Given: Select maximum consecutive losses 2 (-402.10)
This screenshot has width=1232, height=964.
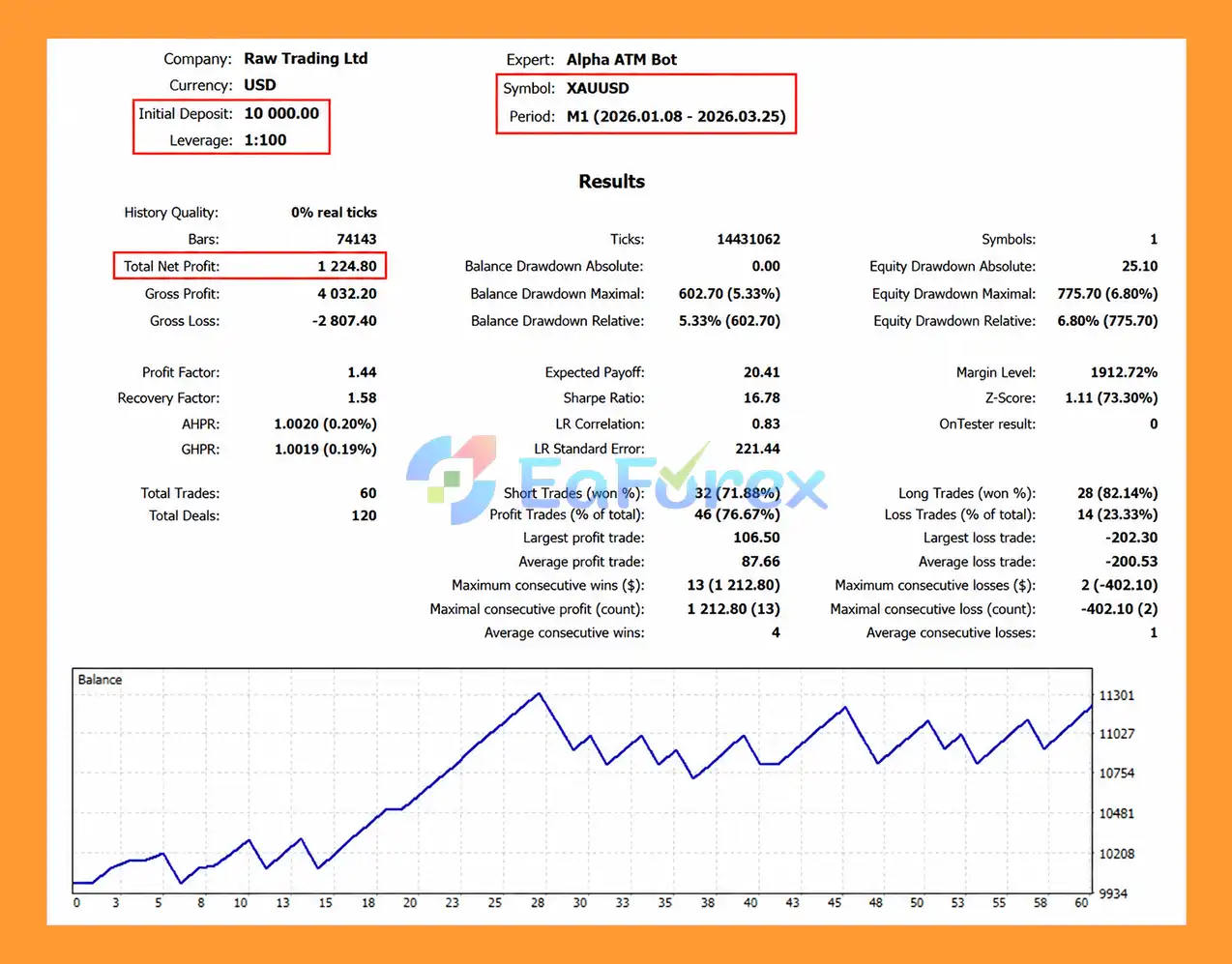Looking at the screenshot, I should click(1119, 585).
